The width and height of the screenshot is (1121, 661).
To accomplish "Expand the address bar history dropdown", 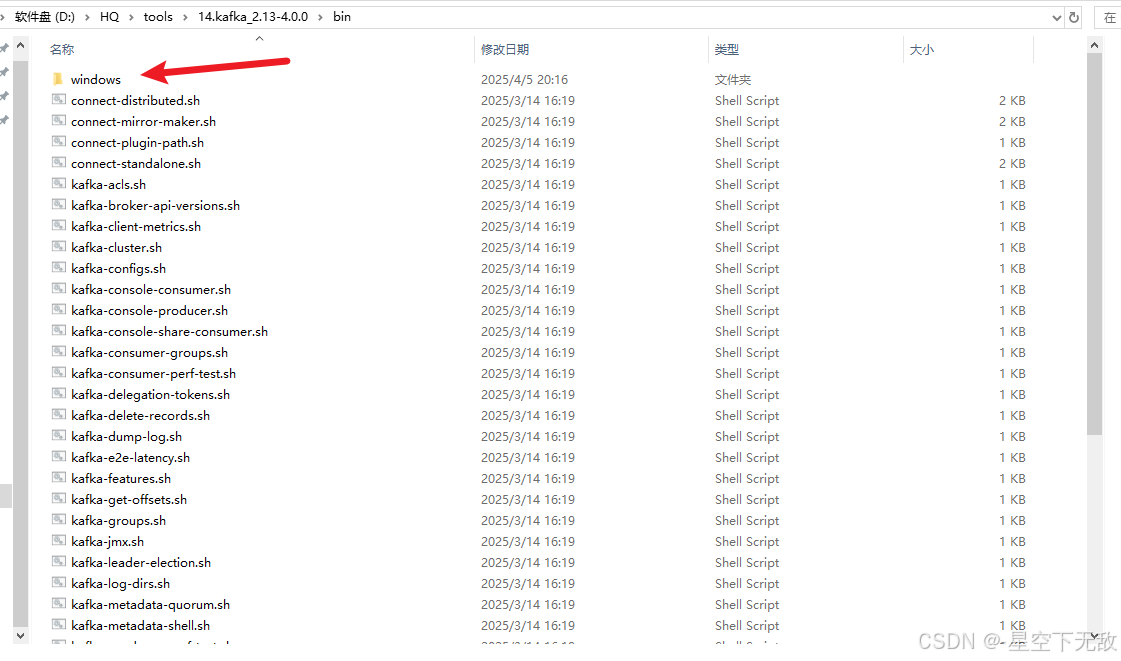I will click(1057, 17).
